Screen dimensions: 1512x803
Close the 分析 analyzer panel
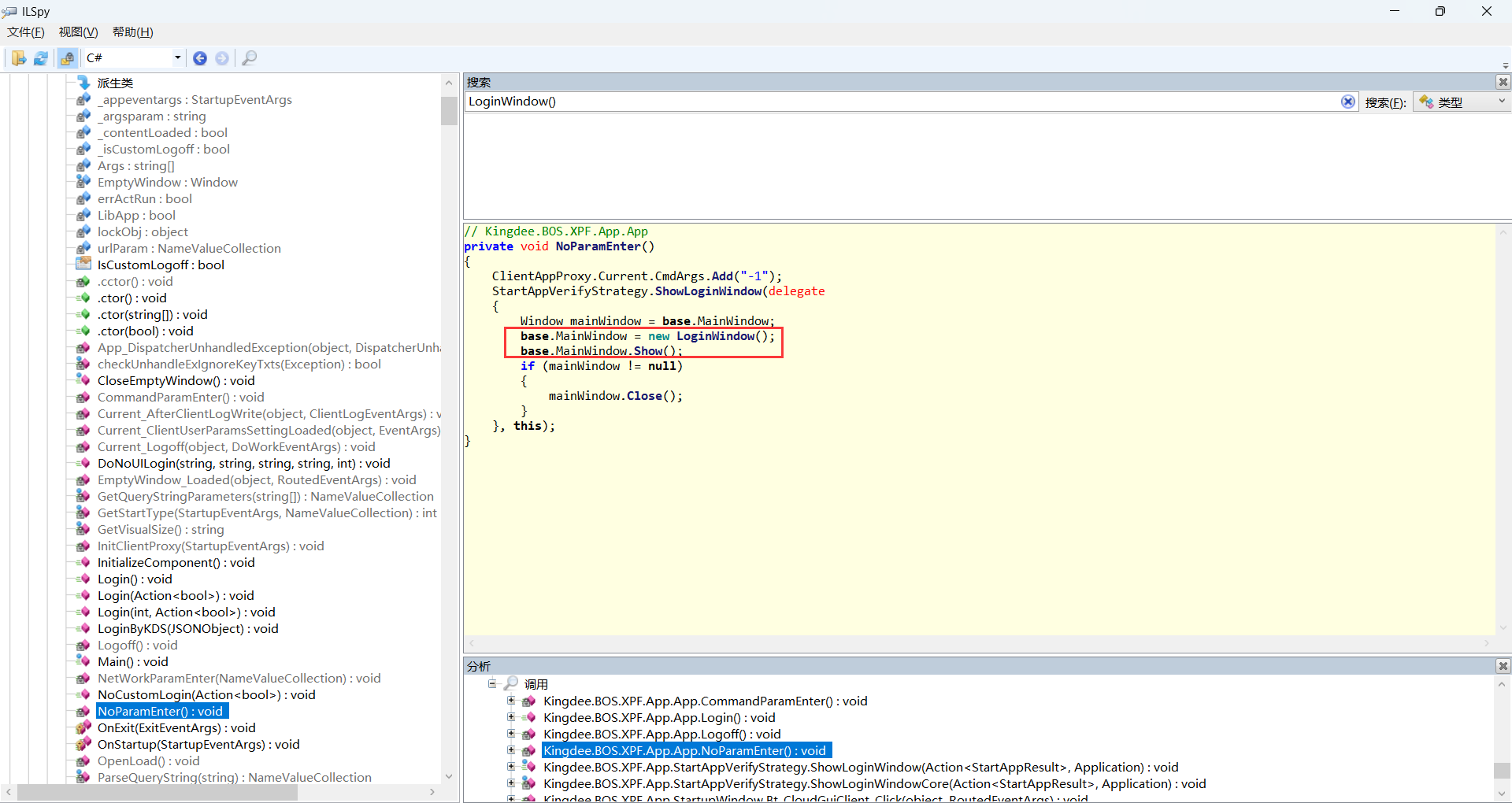[x=1503, y=666]
